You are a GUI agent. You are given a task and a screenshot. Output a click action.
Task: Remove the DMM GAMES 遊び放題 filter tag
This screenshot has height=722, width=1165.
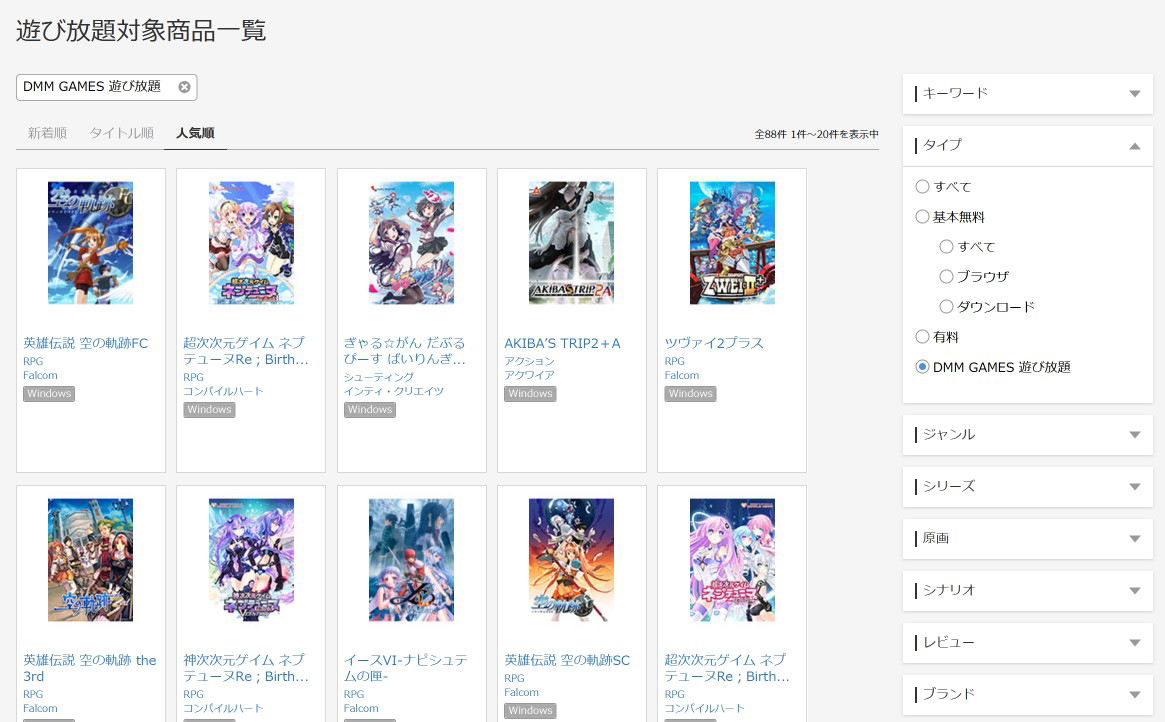(x=184, y=87)
